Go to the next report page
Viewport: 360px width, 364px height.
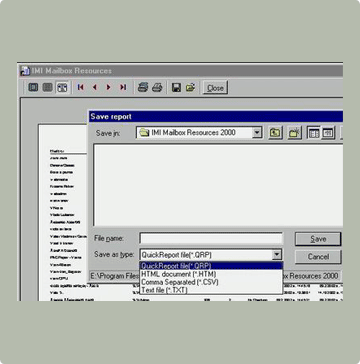point(109,87)
